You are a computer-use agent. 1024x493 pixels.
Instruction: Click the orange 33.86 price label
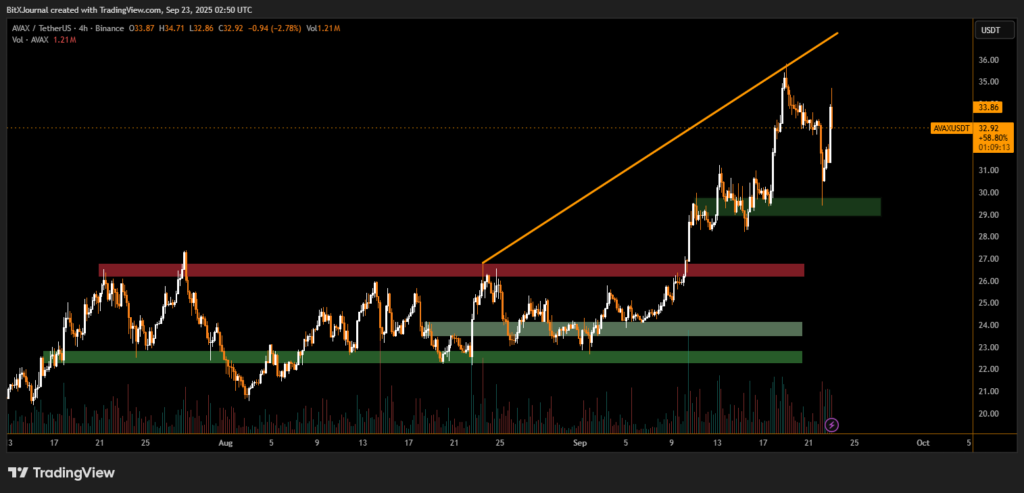click(x=987, y=107)
